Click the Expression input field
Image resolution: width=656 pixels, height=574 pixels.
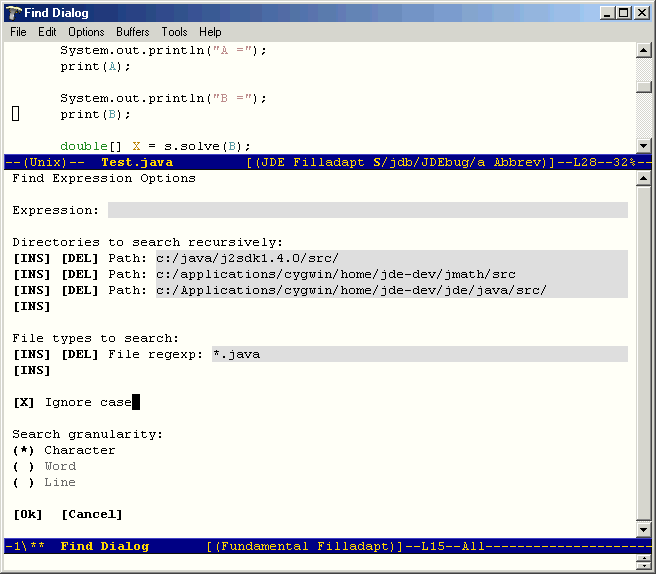(x=367, y=210)
